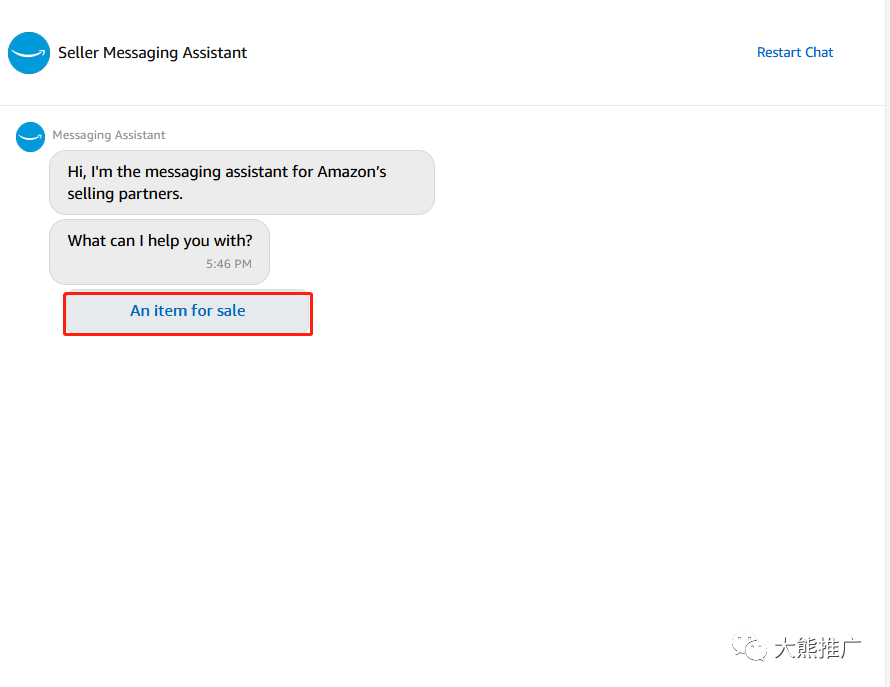Click the "What can I help you with?" text
The image size is (890, 687).
click(x=160, y=241)
